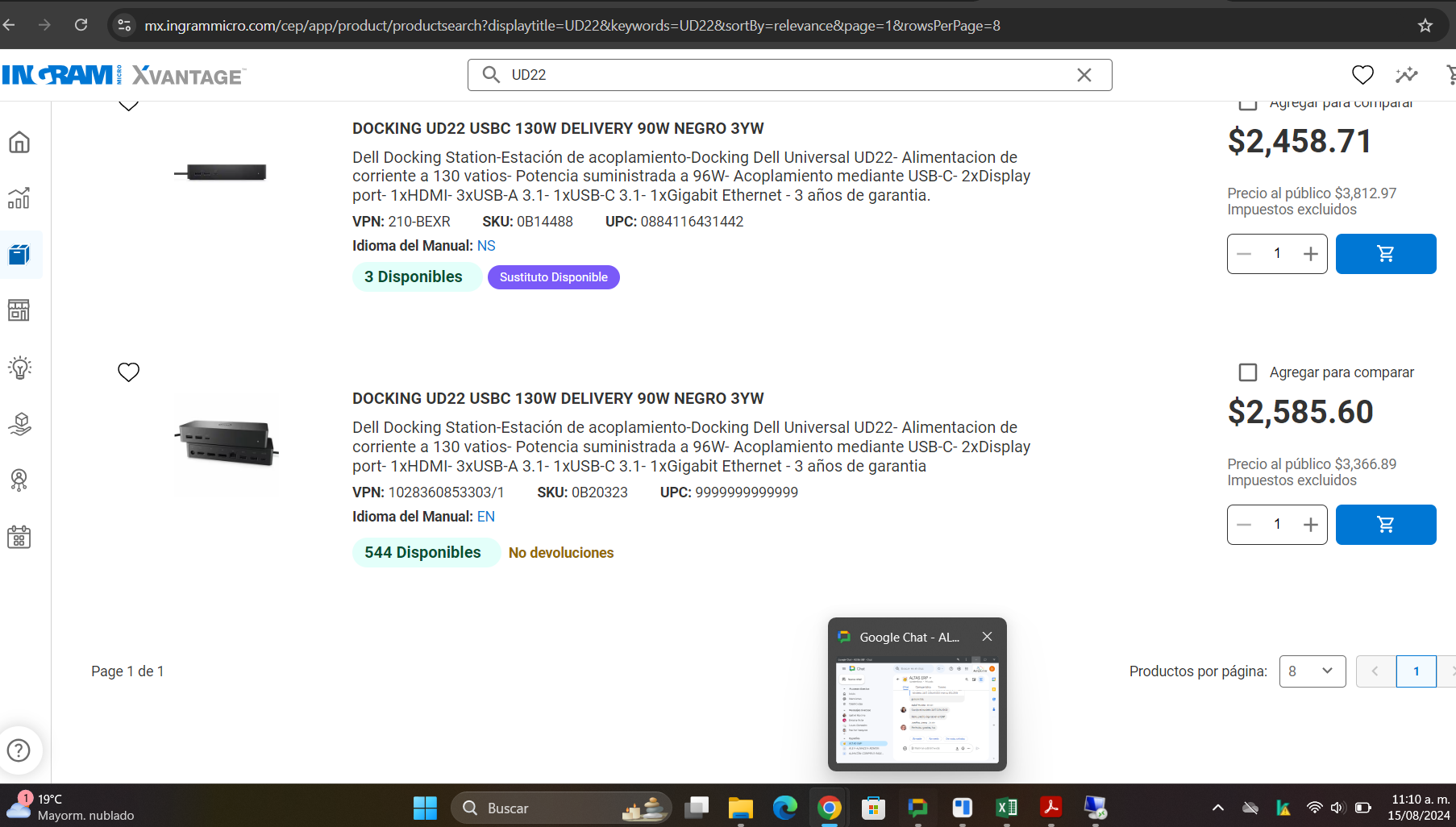Click the search magnifier icon
The image size is (1456, 827).
coord(491,75)
